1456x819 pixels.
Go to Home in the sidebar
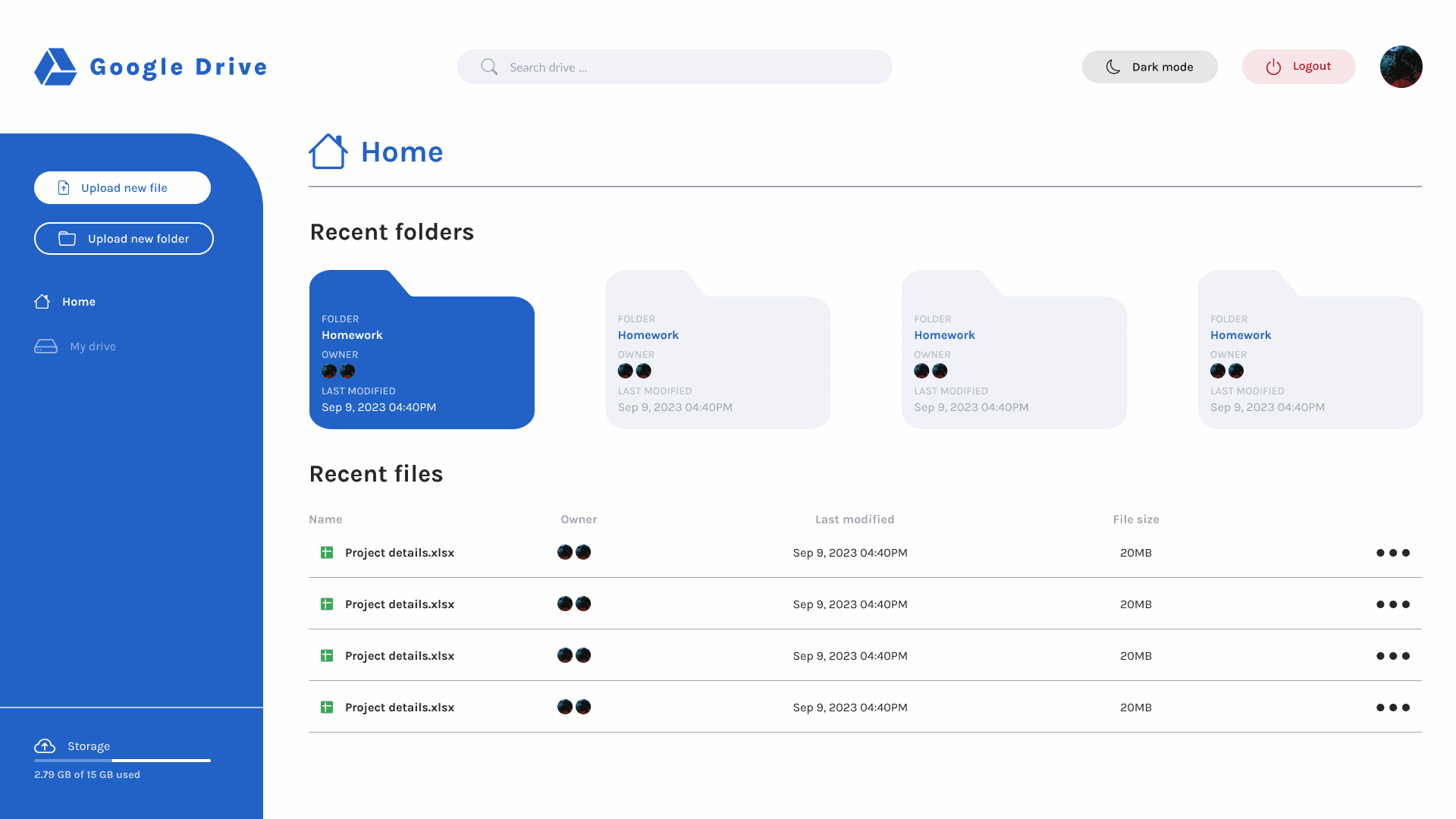click(78, 302)
